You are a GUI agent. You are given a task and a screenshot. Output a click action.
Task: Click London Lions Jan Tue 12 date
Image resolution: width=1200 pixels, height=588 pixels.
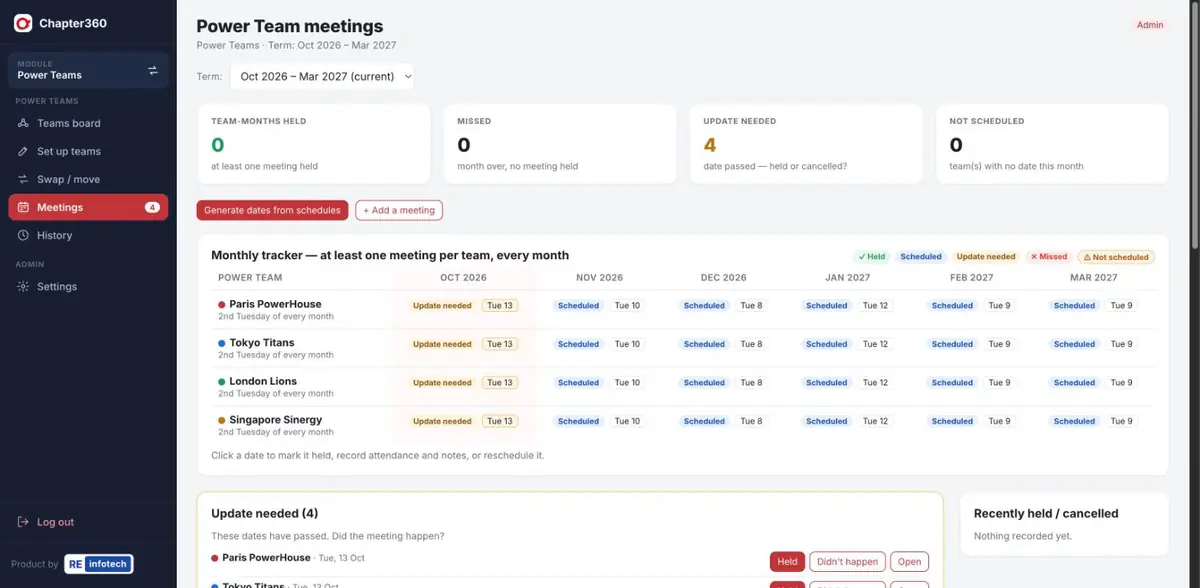875,383
